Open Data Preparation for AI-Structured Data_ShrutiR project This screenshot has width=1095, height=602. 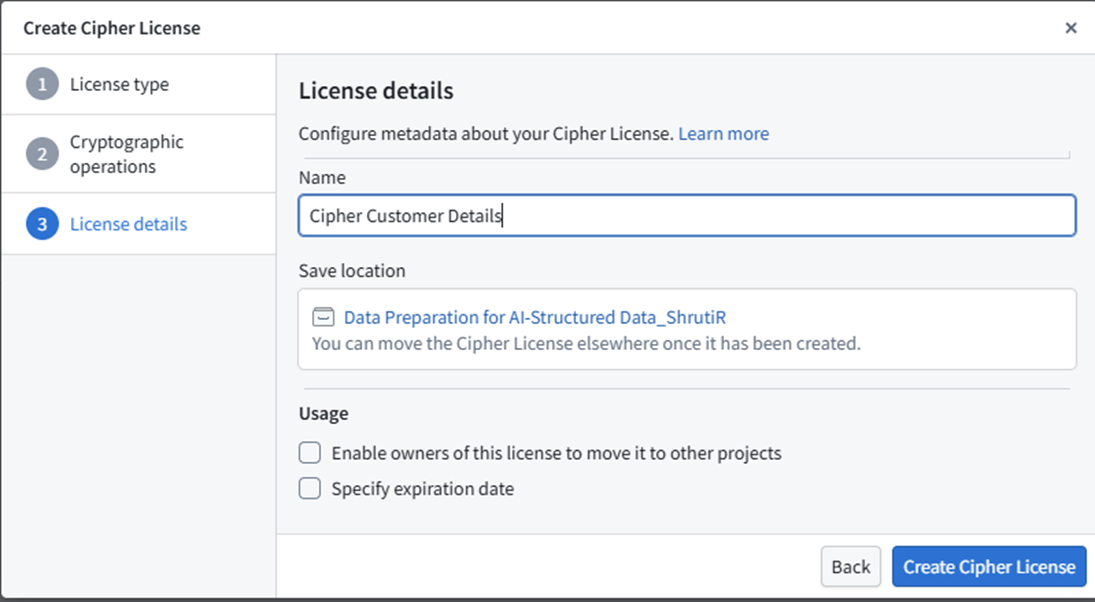535,318
